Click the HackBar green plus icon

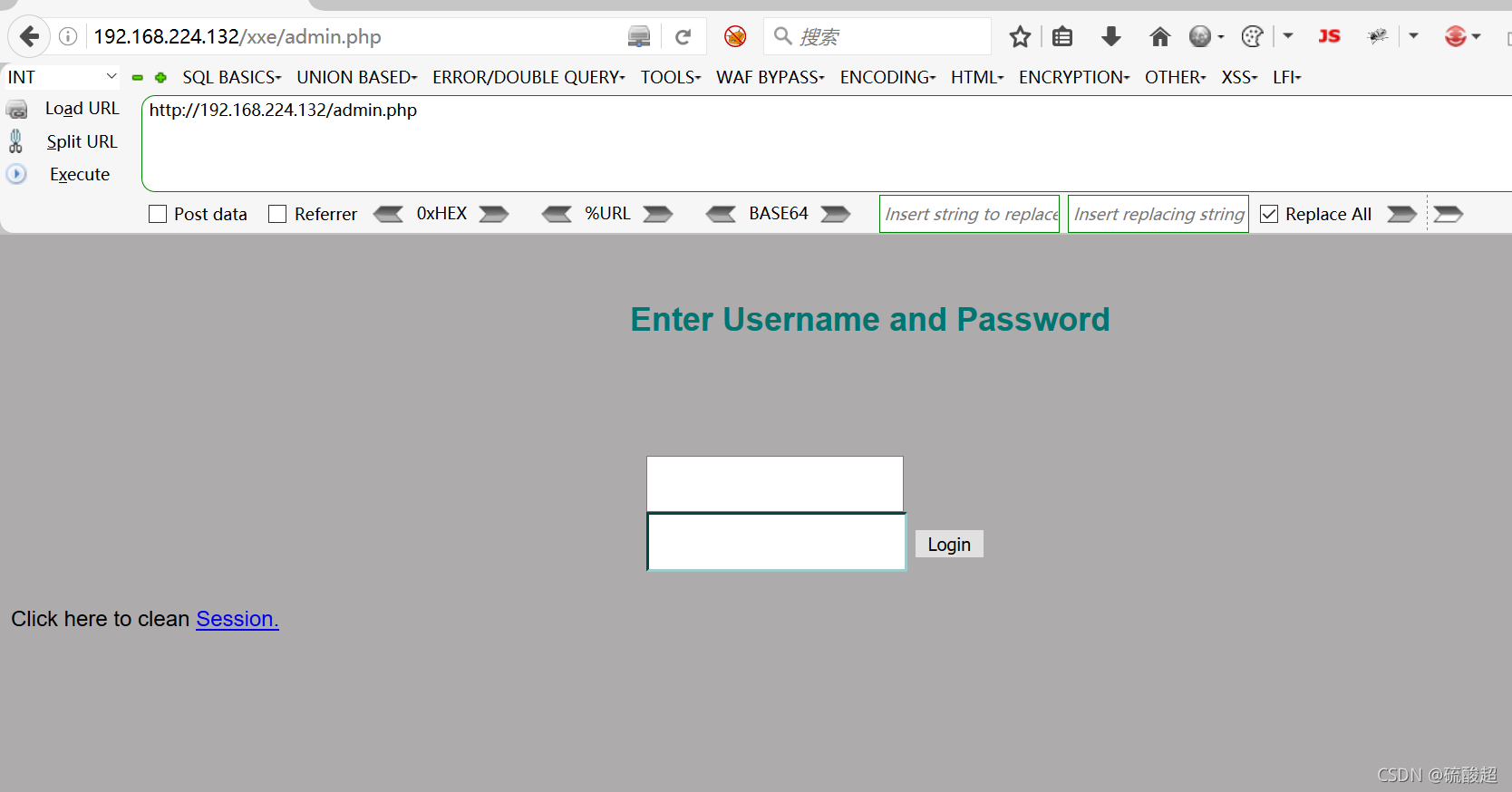click(160, 78)
